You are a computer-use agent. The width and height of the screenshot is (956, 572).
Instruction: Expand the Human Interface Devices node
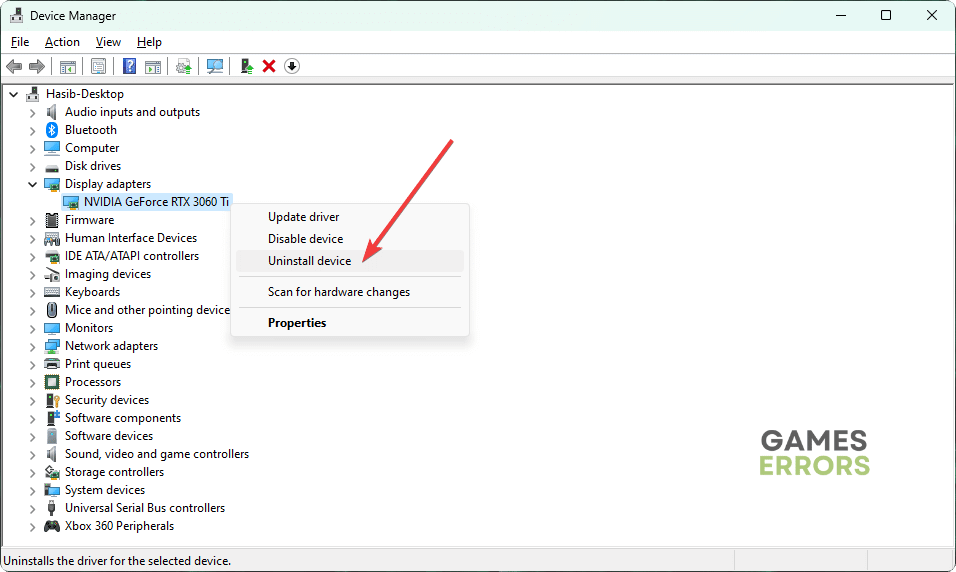pyautogui.click(x=32, y=238)
